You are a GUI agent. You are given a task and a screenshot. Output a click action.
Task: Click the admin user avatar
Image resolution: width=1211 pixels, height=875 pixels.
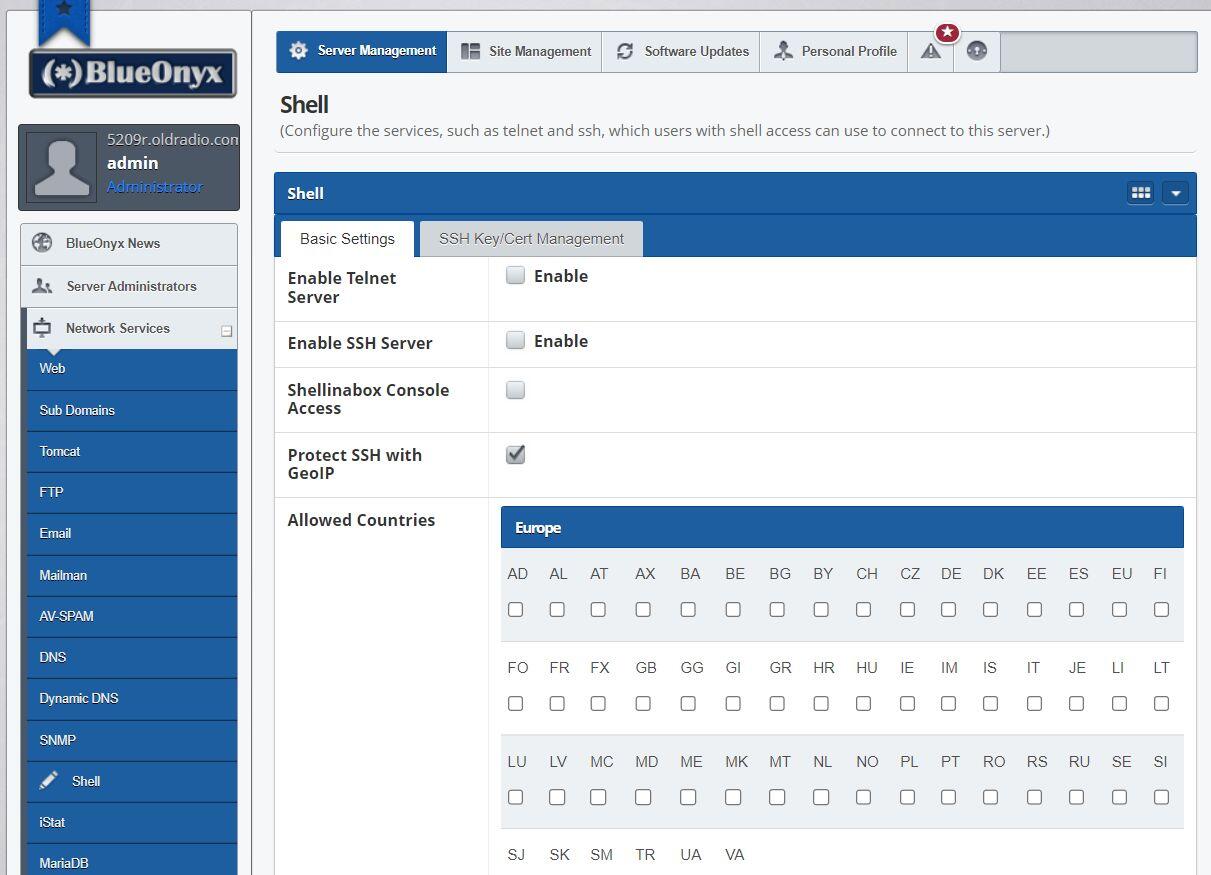tap(62, 168)
